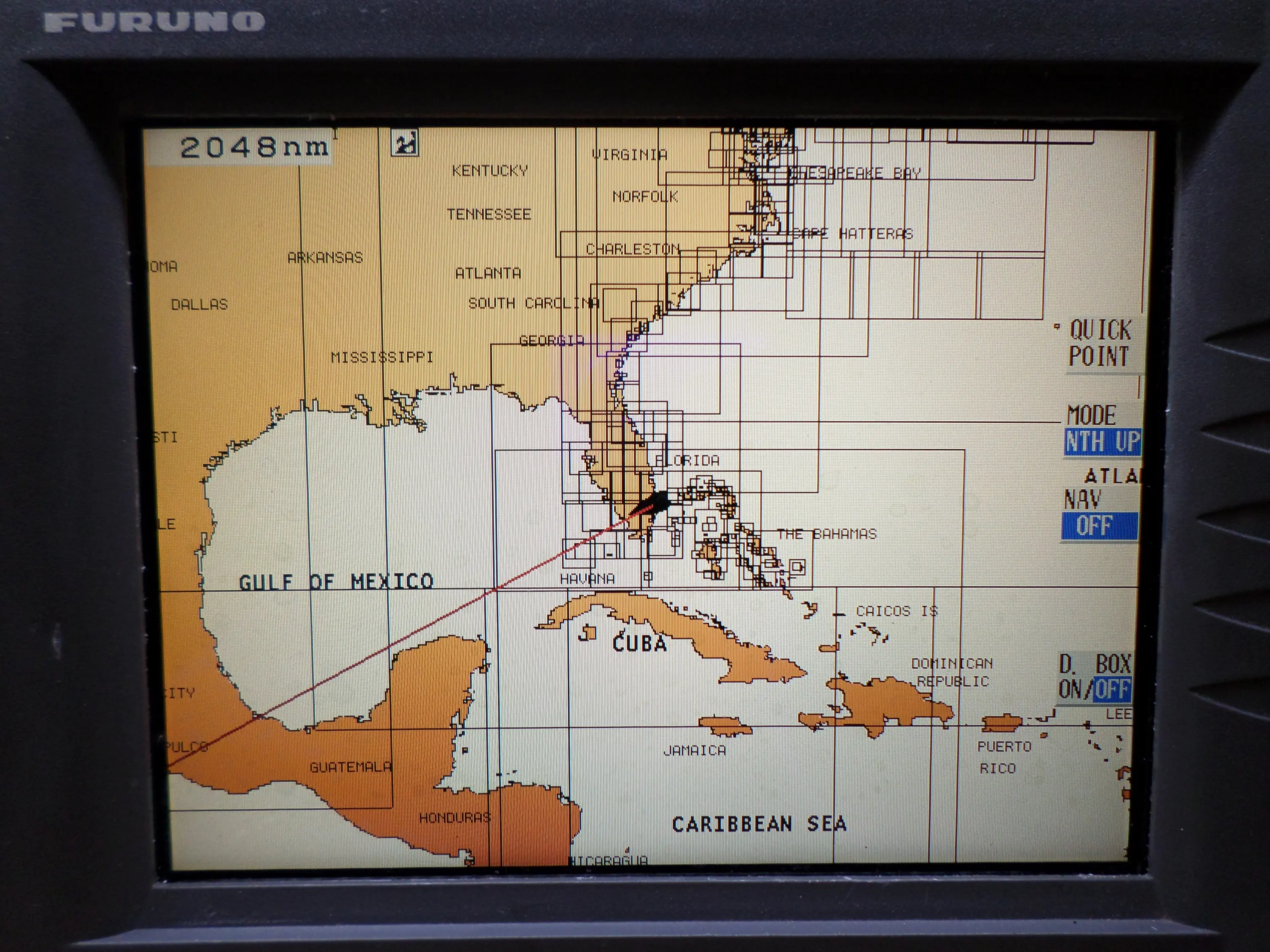Select the GULF OF MEXICO label

(336, 582)
